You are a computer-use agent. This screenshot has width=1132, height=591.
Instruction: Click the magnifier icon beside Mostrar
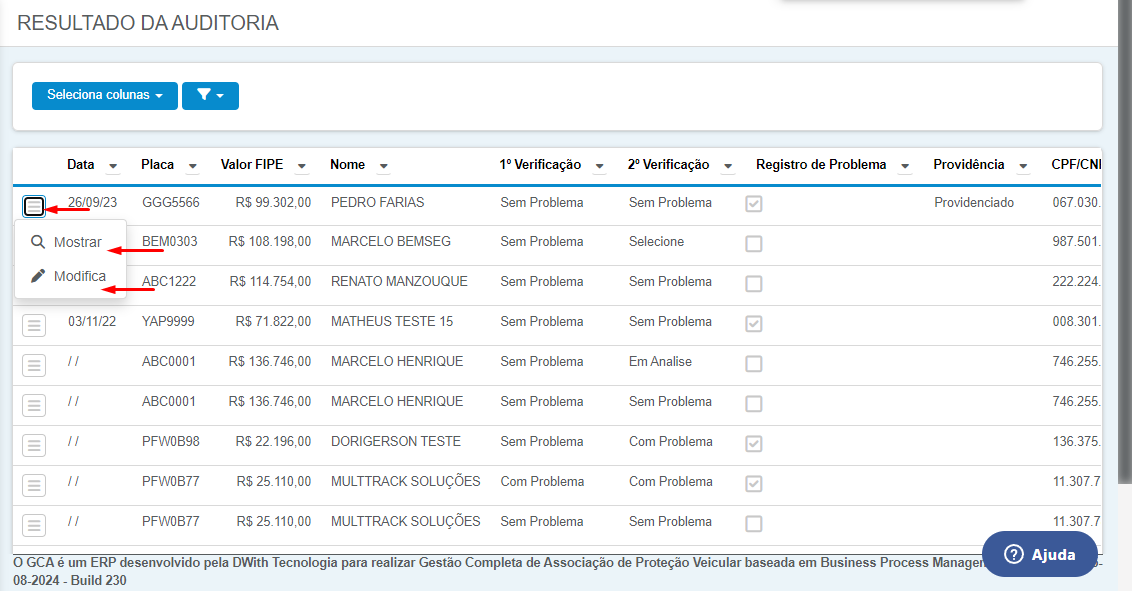click(38, 242)
